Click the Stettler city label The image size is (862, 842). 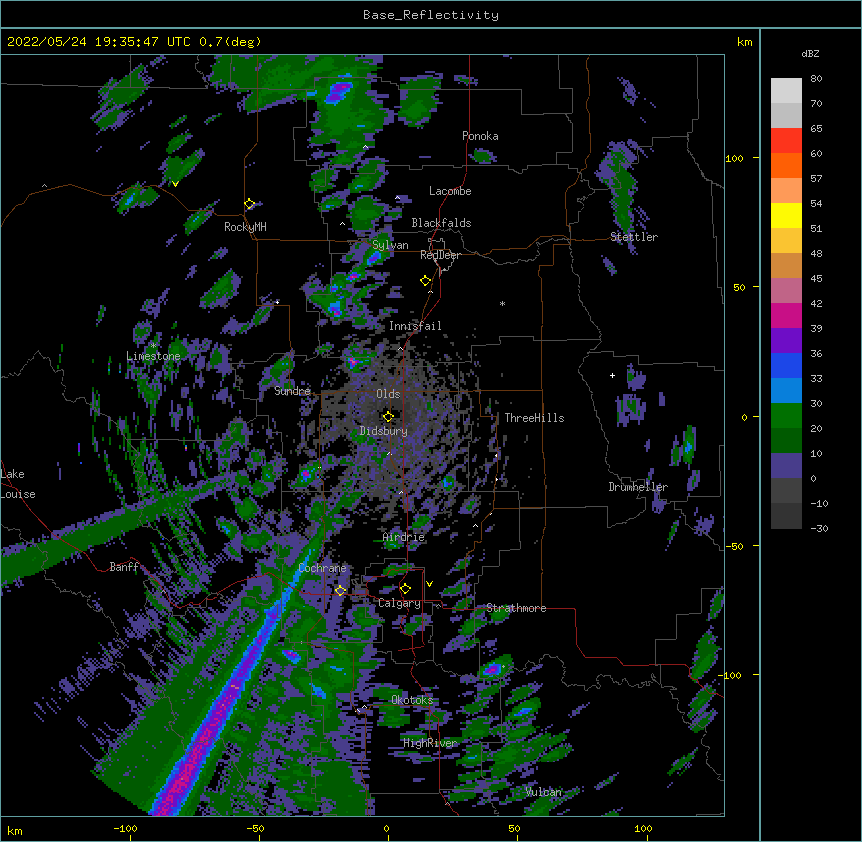(x=634, y=237)
